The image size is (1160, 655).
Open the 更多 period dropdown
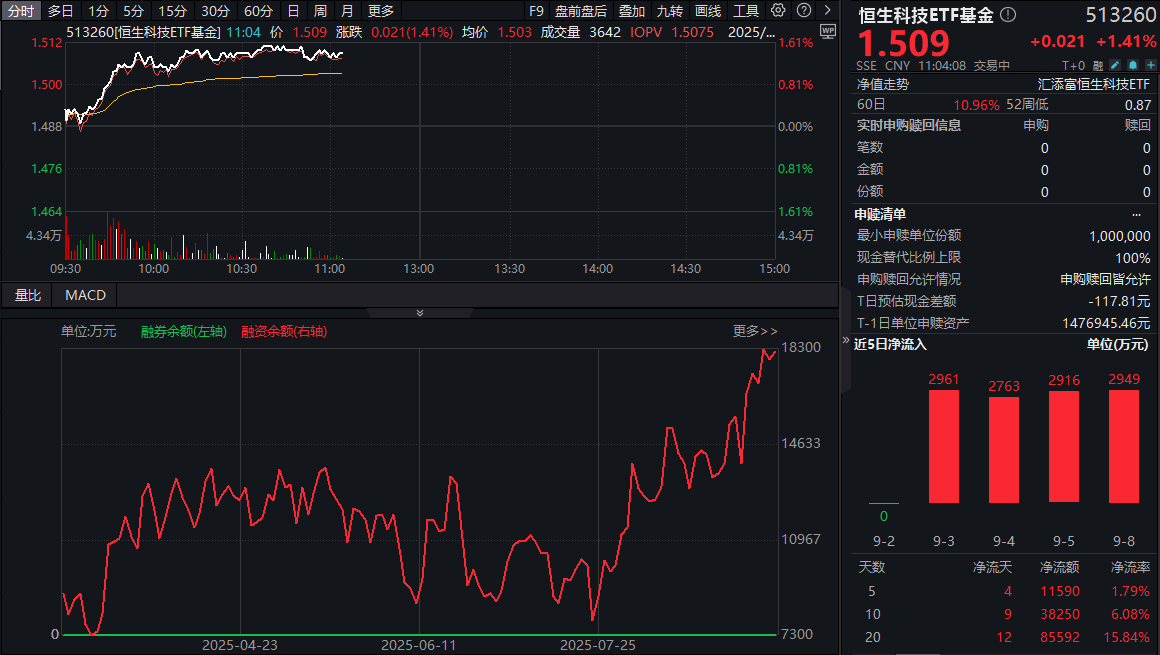(379, 10)
